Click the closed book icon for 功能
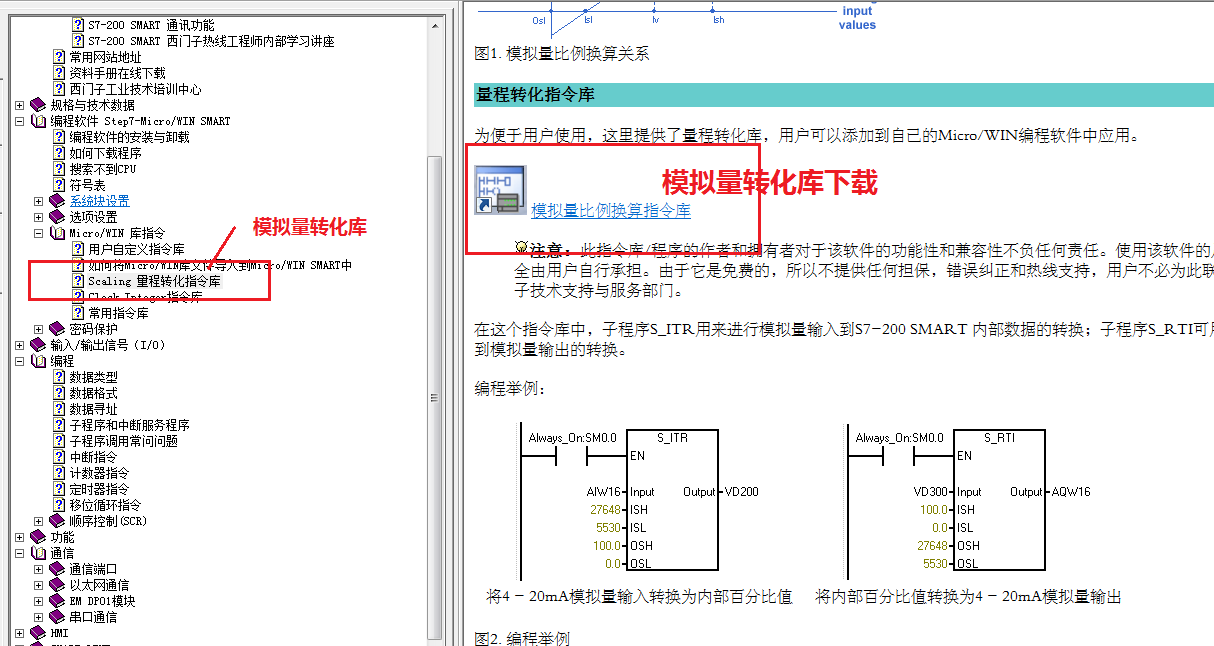 pyautogui.click(x=39, y=537)
